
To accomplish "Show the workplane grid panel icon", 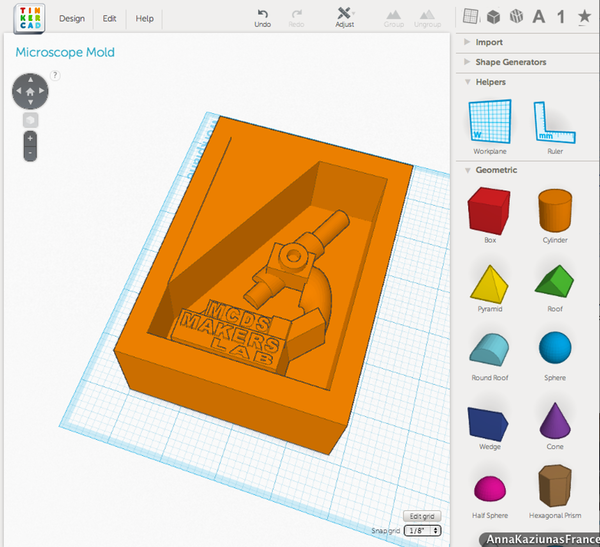I will point(470,16).
